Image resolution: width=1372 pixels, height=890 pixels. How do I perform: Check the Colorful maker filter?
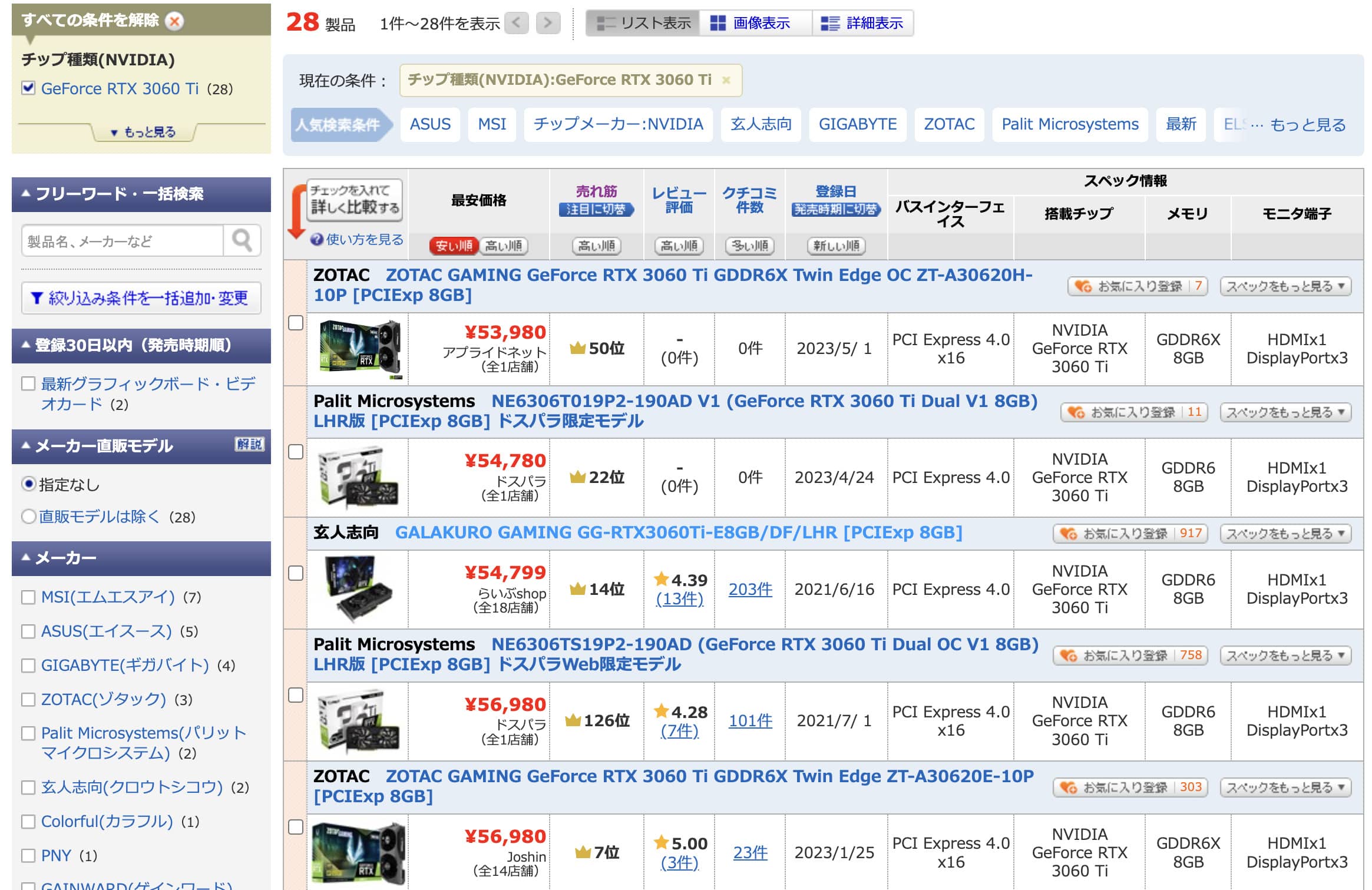click(28, 822)
